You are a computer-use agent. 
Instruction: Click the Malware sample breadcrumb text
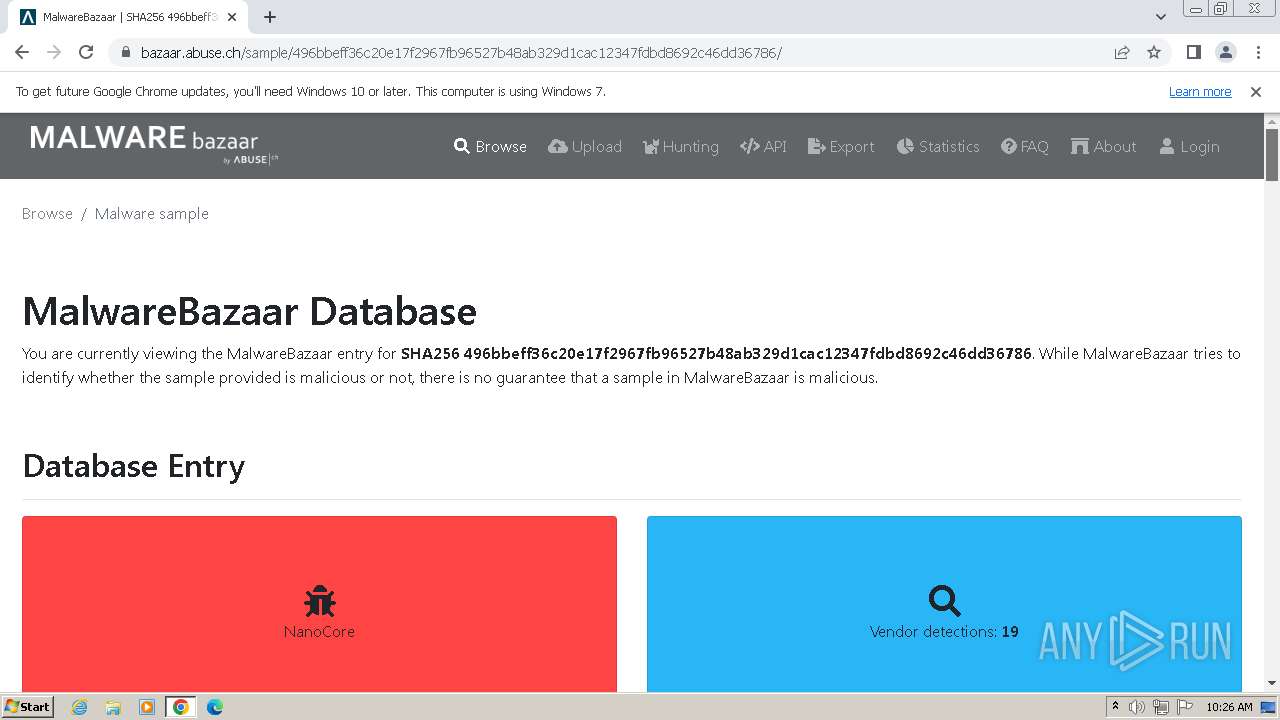click(152, 213)
